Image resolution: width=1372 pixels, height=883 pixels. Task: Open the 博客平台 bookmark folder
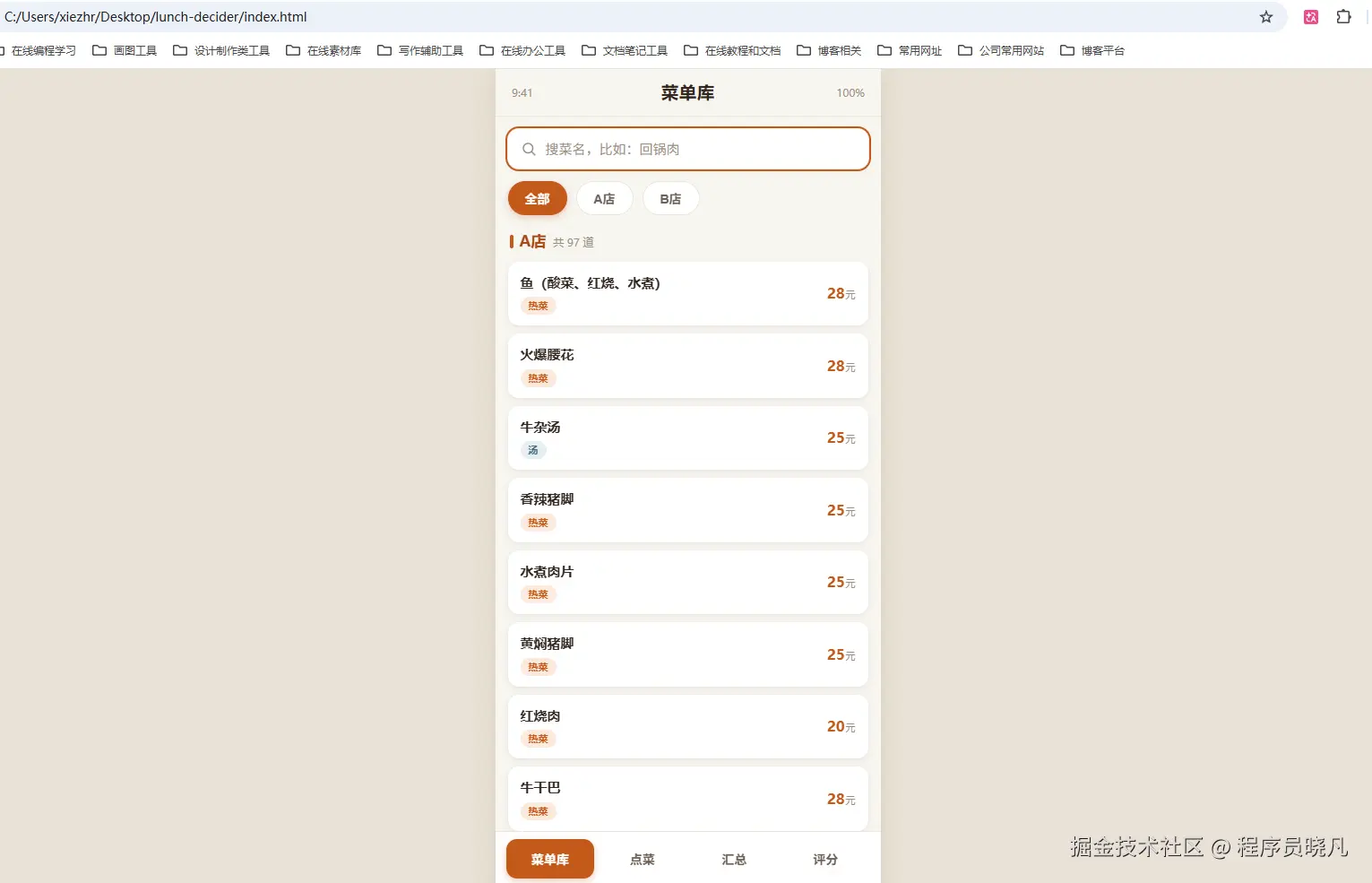(x=1092, y=50)
